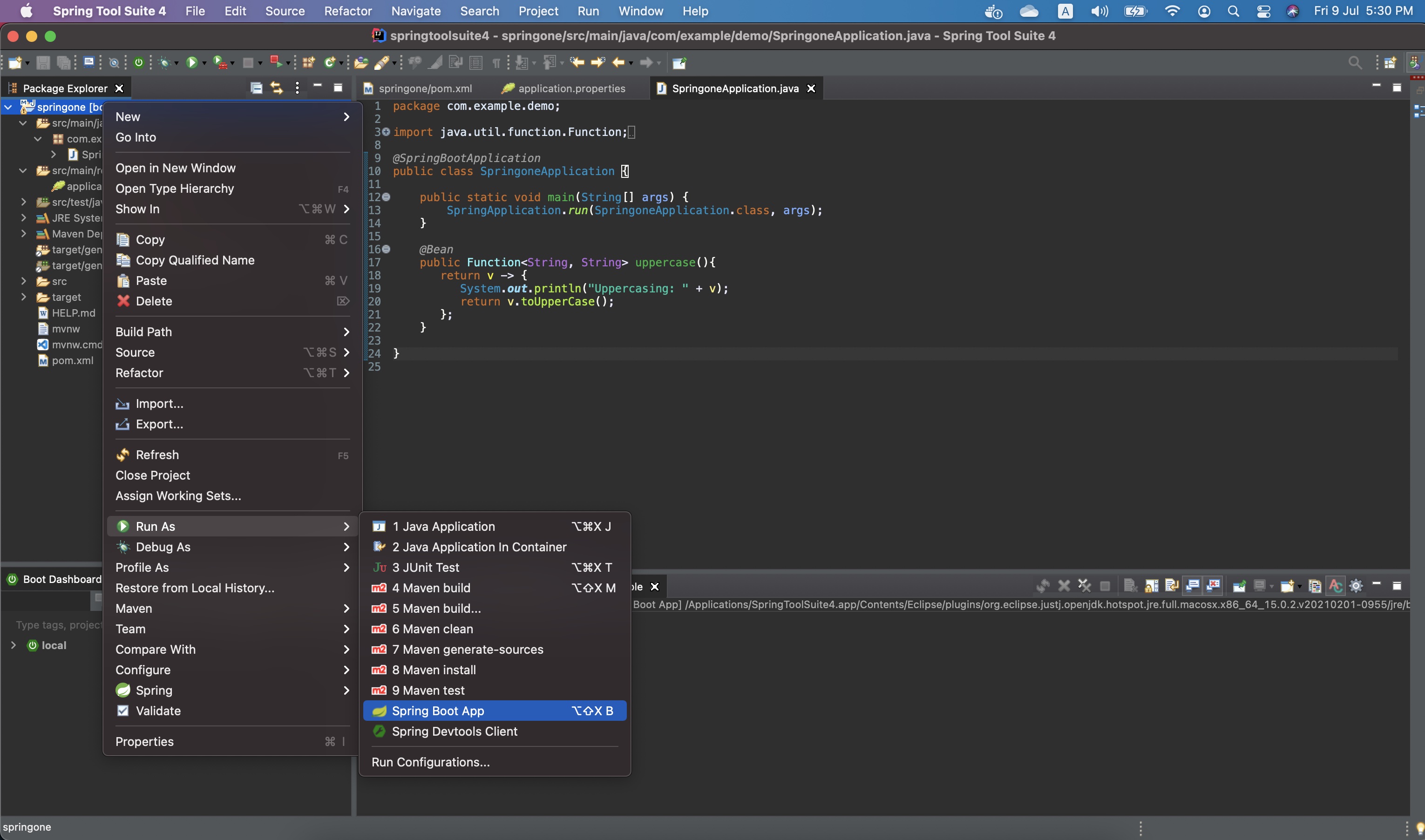Click the toolbar Search magnifier icon

(1354, 62)
